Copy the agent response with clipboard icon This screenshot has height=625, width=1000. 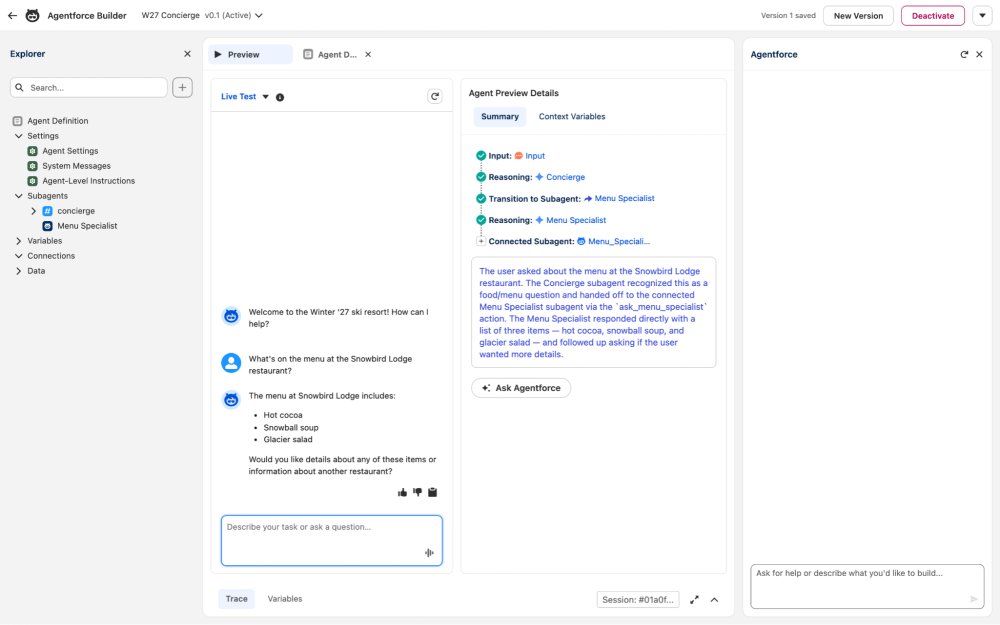(432, 492)
